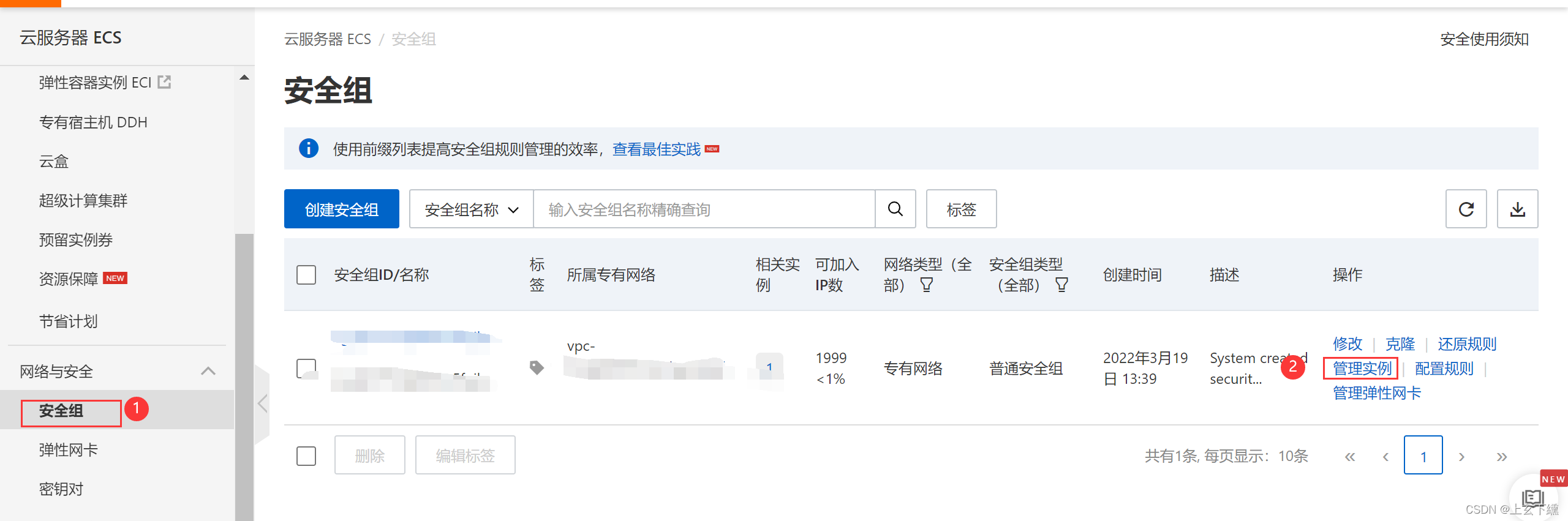The height and width of the screenshot is (521, 1568).
Task: Click the 普通安全组 cell text
Action: click(x=1026, y=369)
